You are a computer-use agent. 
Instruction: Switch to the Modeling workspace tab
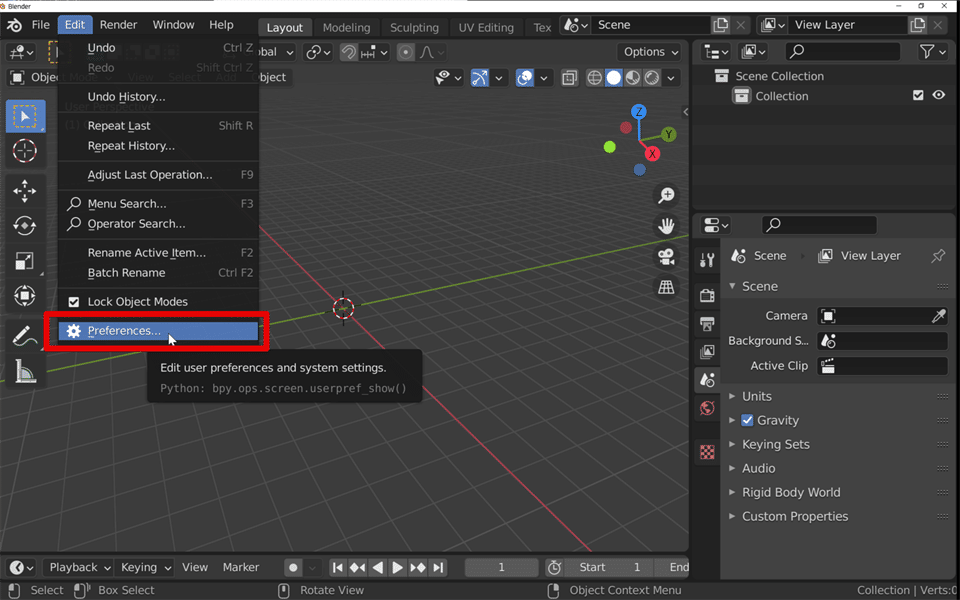pyautogui.click(x=346, y=28)
